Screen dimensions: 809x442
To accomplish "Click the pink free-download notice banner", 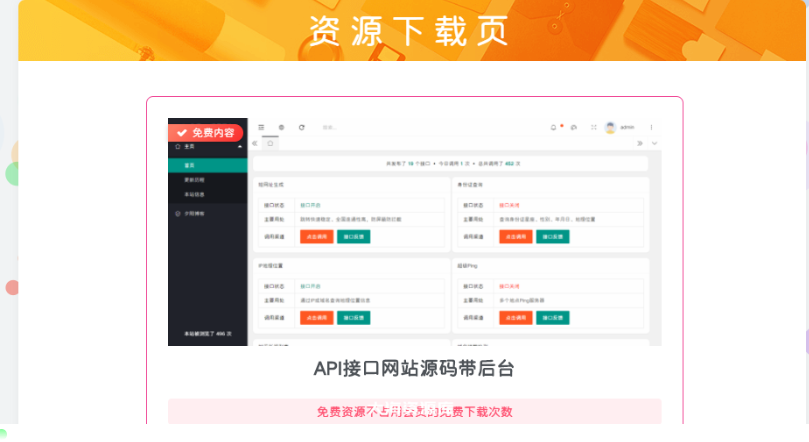I will pos(414,412).
